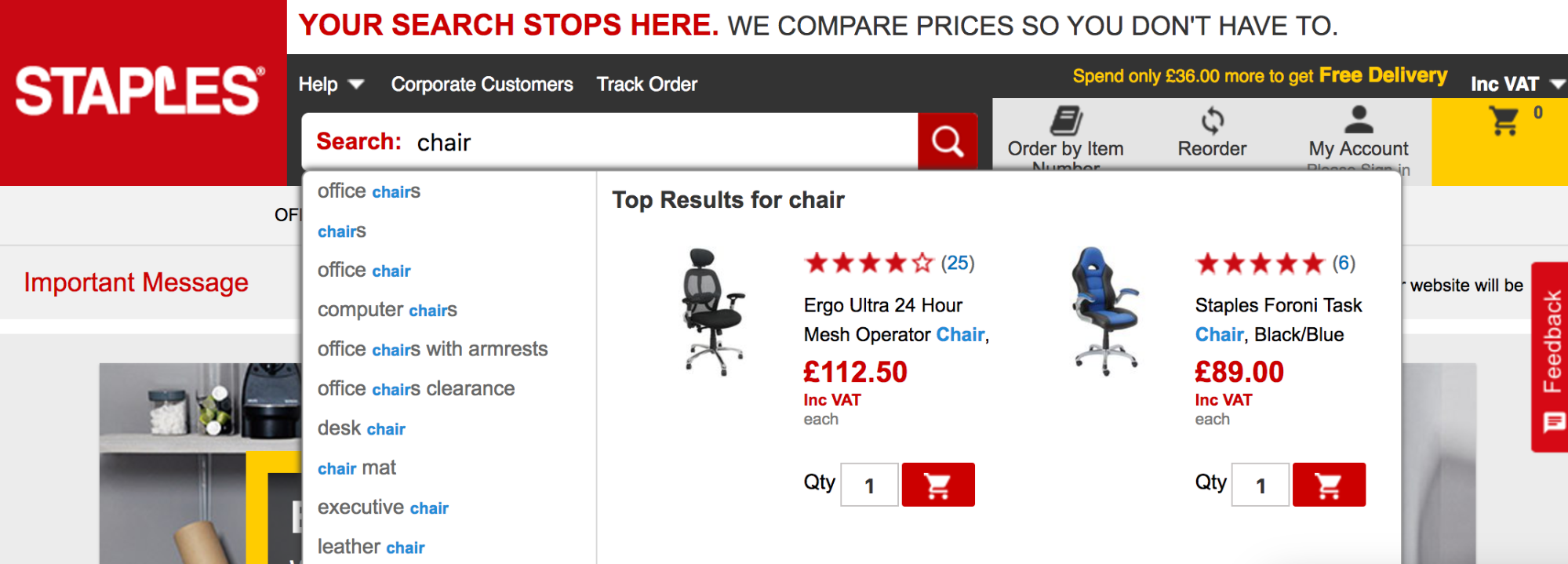The height and width of the screenshot is (564, 1568).
Task: Open the Corporate Customers link
Action: (482, 84)
